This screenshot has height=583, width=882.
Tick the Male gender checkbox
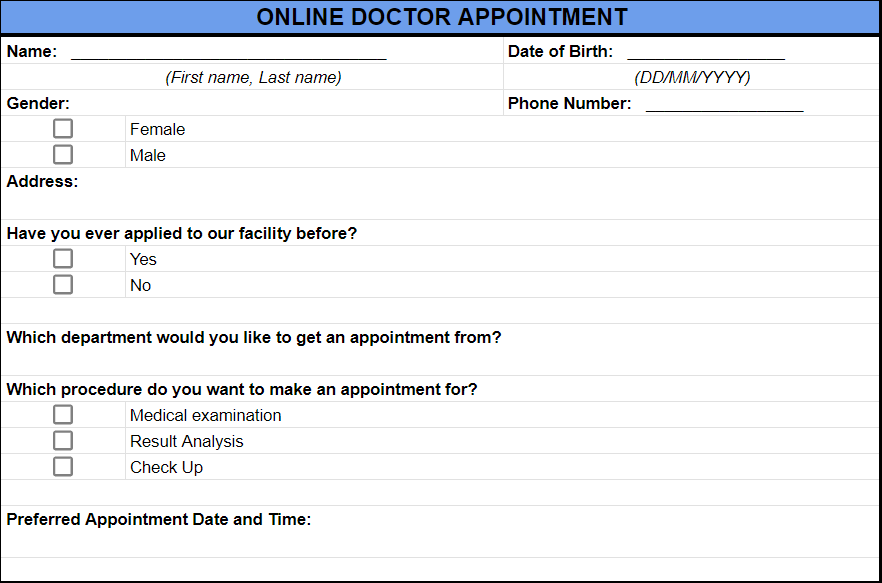[x=63, y=155]
